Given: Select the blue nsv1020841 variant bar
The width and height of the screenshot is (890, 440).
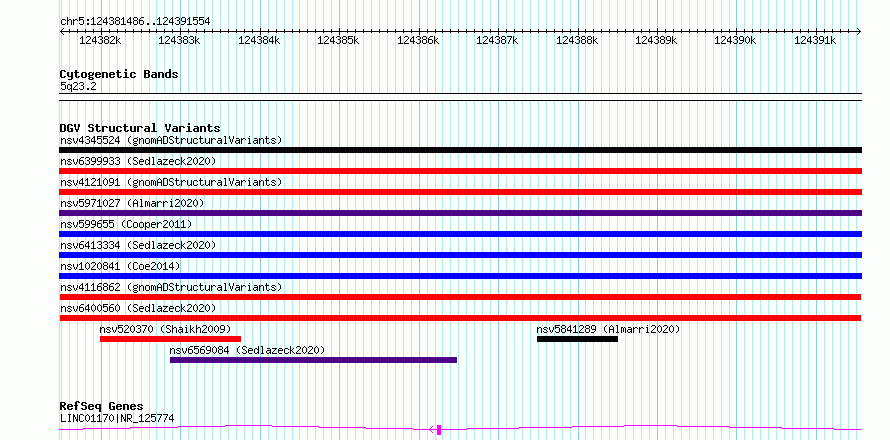Looking at the screenshot, I should tap(460, 276).
